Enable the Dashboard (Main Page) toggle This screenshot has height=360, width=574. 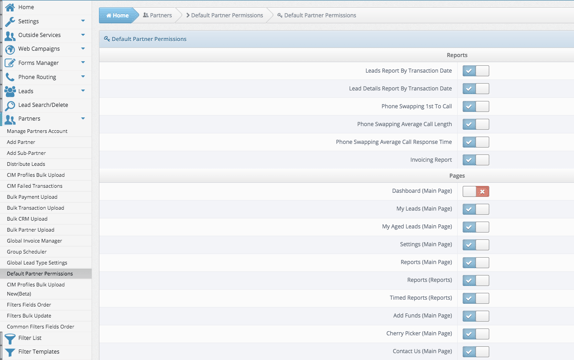[476, 191]
